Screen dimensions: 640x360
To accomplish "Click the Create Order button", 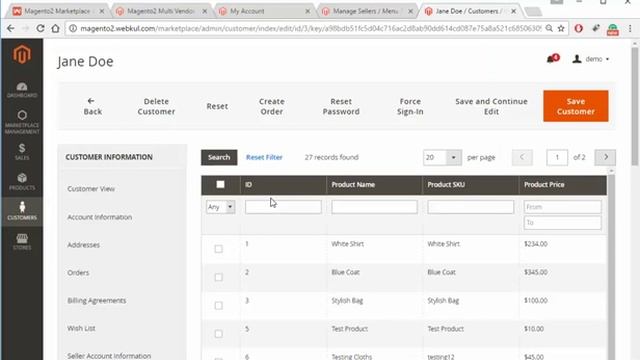I will click(x=271, y=106).
